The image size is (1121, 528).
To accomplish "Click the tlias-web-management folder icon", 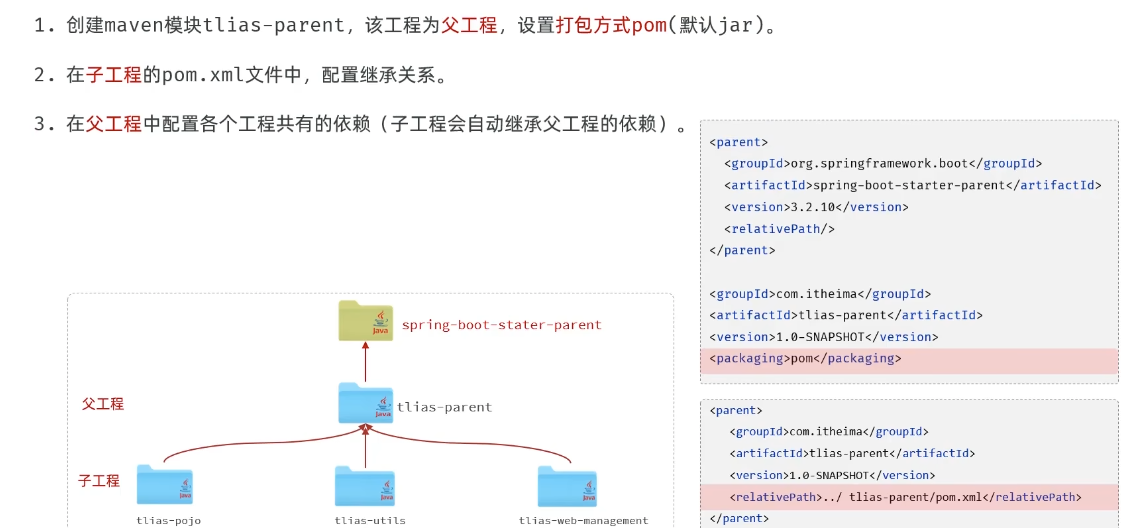I will tap(568, 486).
